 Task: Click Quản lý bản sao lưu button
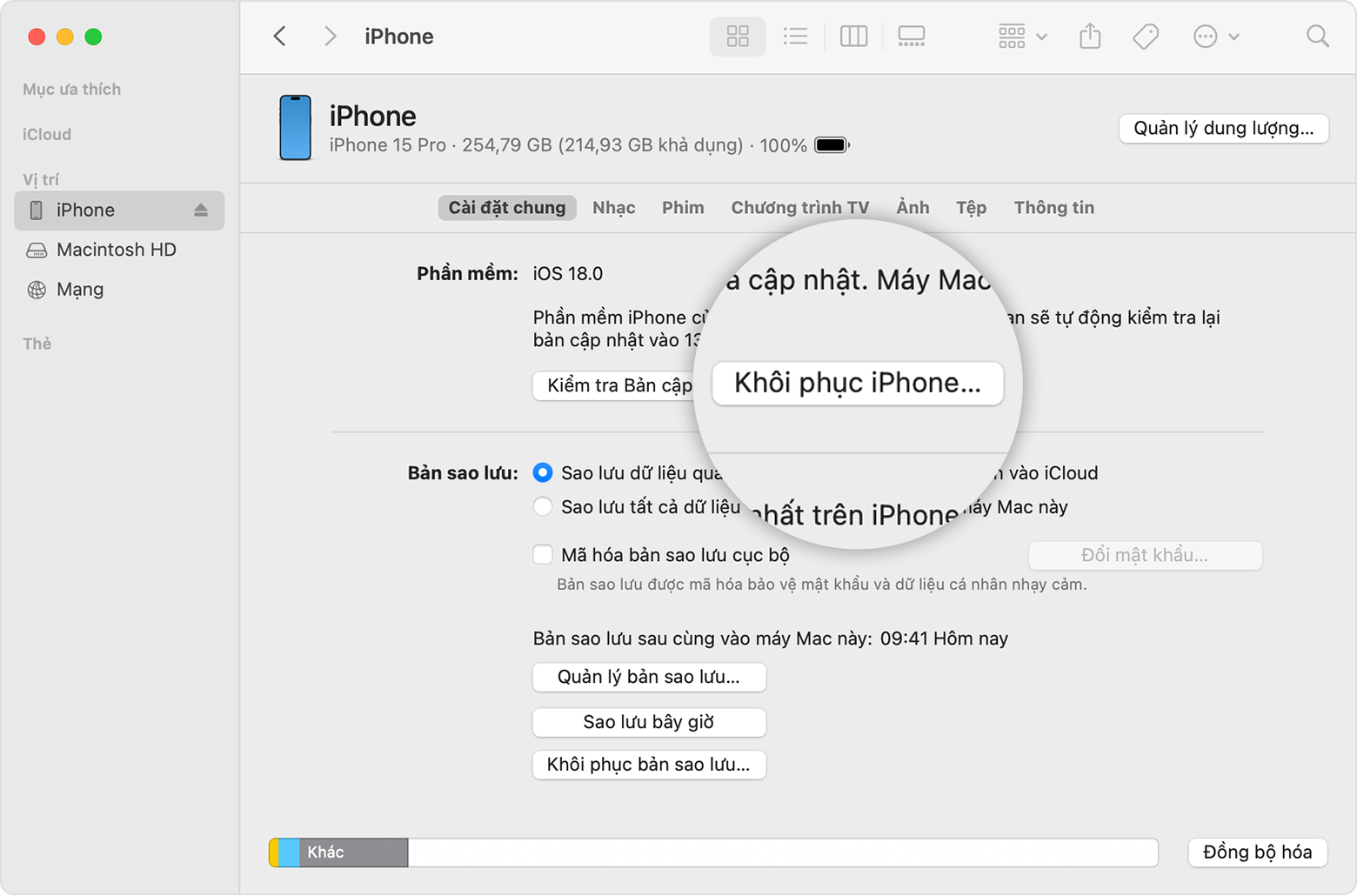(649, 678)
